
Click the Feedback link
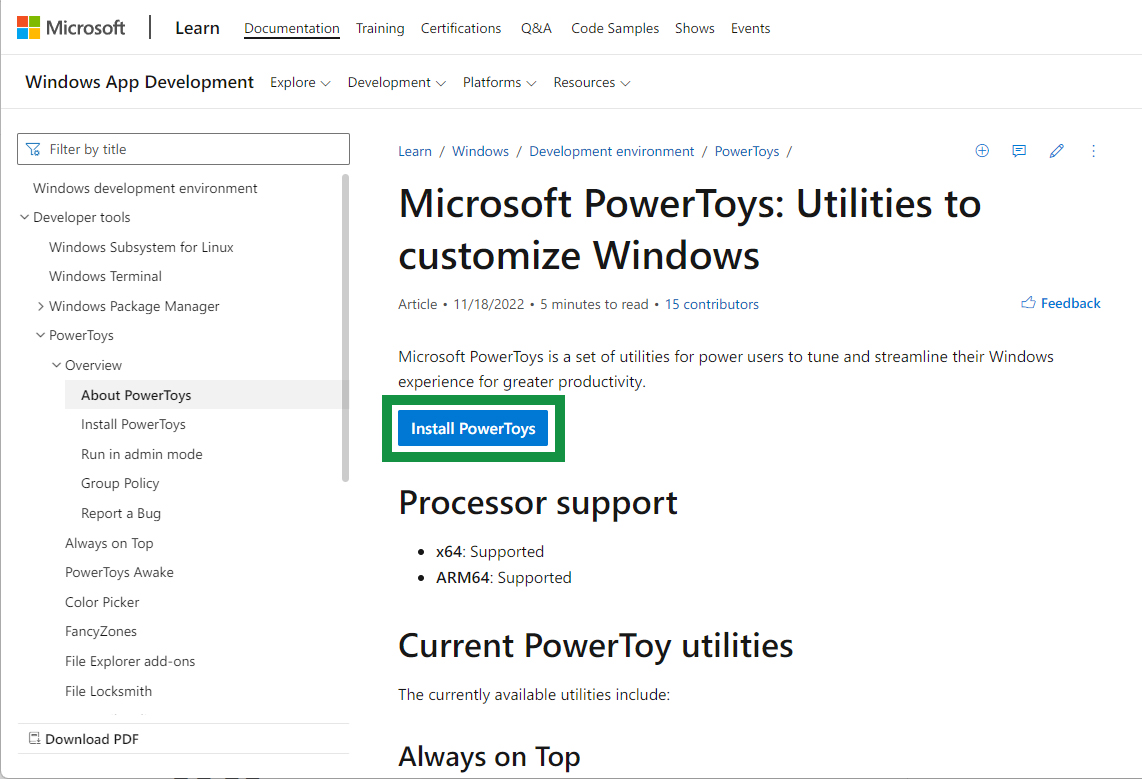point(1060,303)
